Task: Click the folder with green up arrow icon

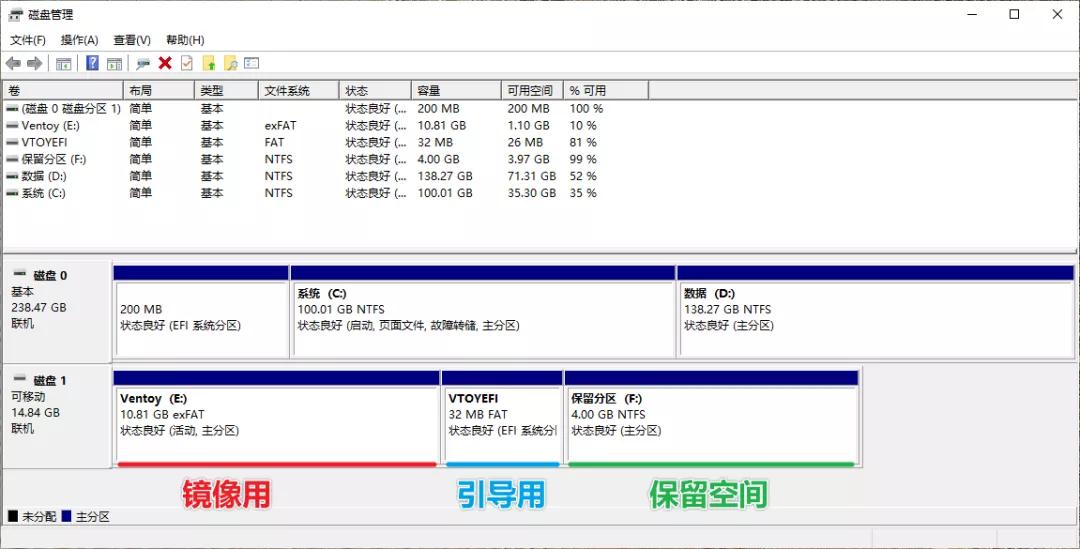Action: (209, 63)
